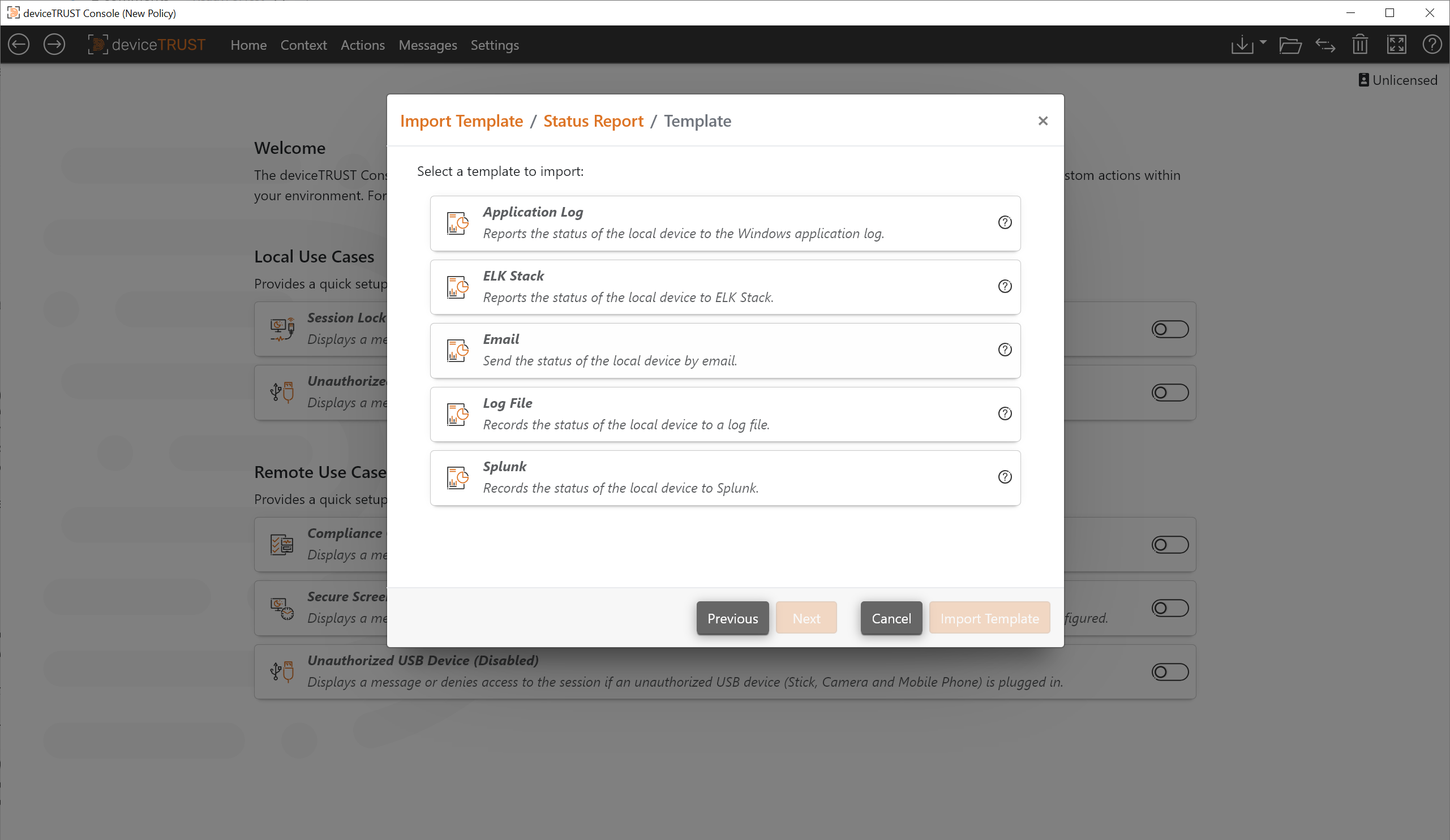Click the help icon beside the ELK Stack template
This screenshot has height=840, width=1450.
coord(1005,286)
